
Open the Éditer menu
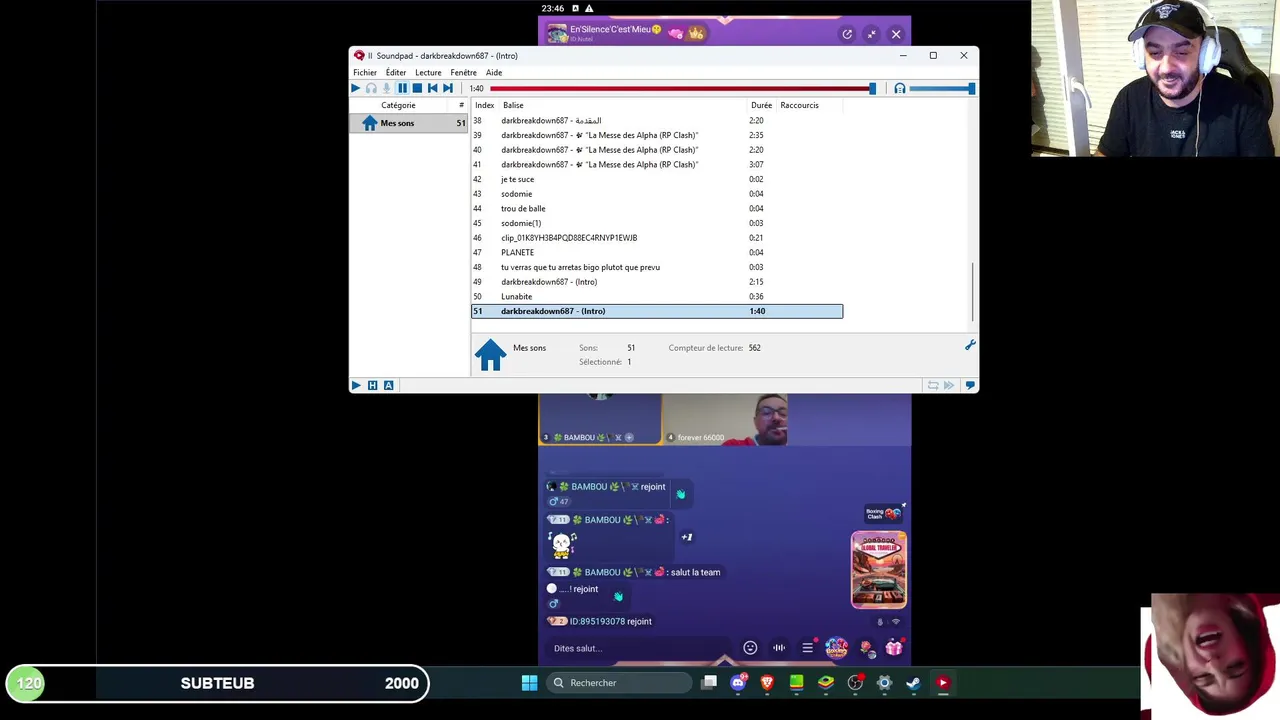click(396, 73)
